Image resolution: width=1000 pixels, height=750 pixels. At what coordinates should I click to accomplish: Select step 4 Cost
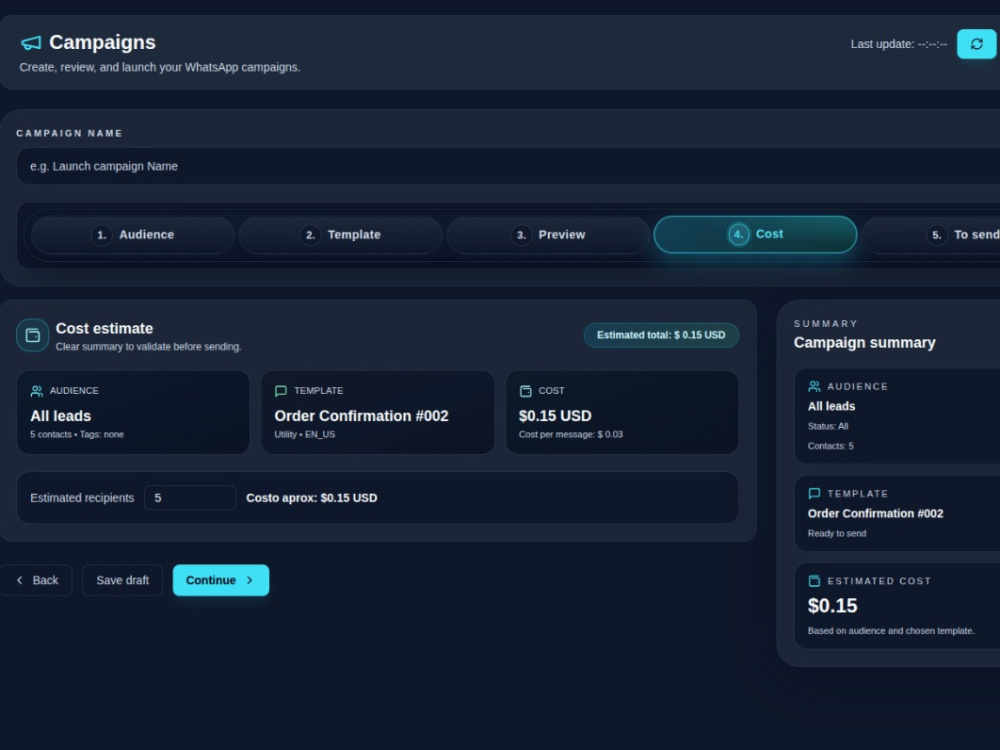tap(755, 234)
